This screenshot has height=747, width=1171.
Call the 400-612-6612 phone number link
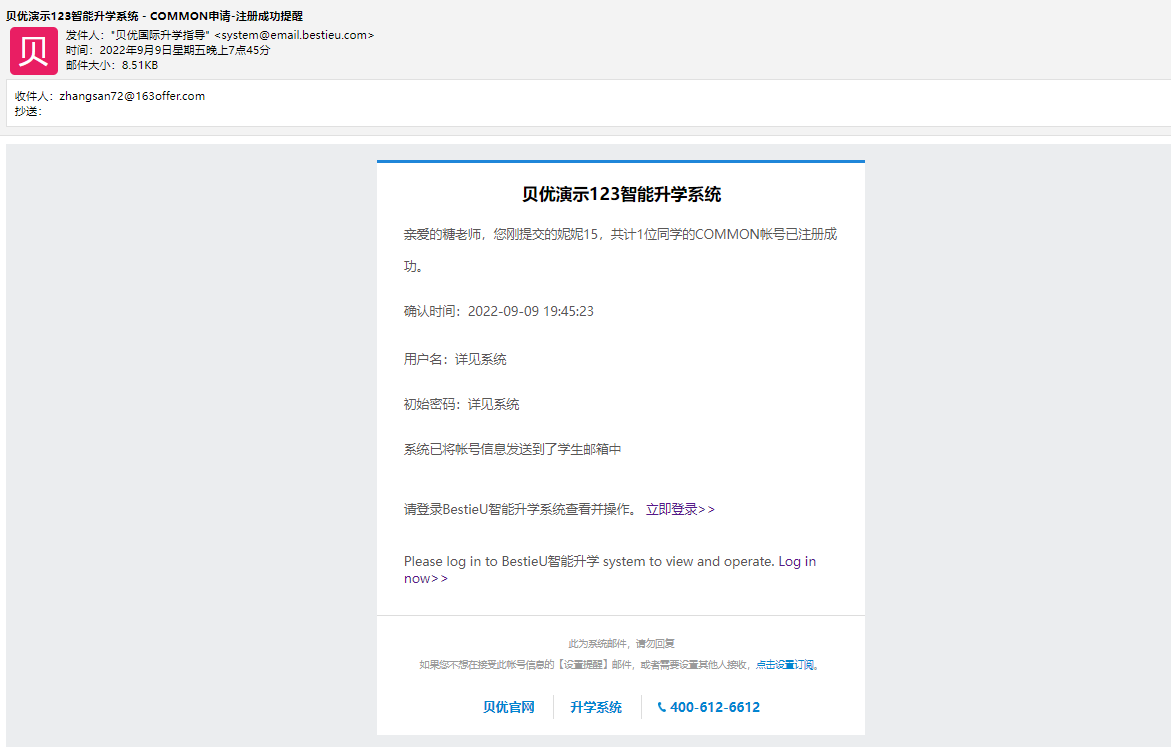pyautogui.click(x=715, y=707)
